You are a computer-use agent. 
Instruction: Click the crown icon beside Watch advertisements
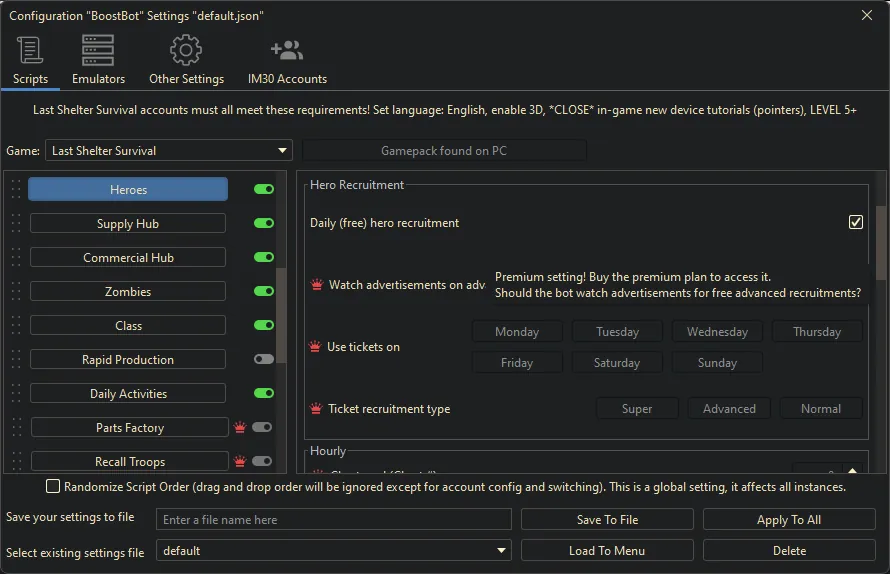click(x=317, y=284)
